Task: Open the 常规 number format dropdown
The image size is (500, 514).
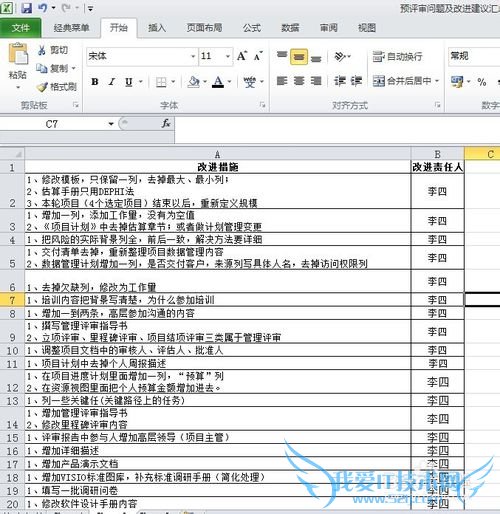Action: click(474, 56)
